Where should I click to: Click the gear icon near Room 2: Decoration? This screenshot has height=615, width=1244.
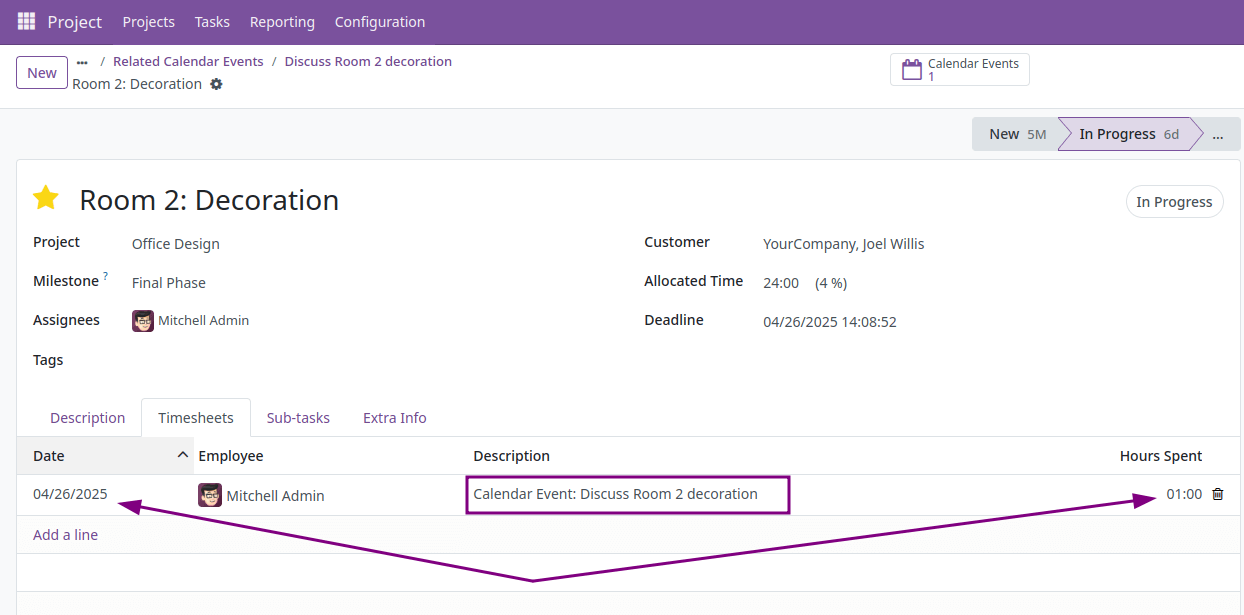point(216,84)
